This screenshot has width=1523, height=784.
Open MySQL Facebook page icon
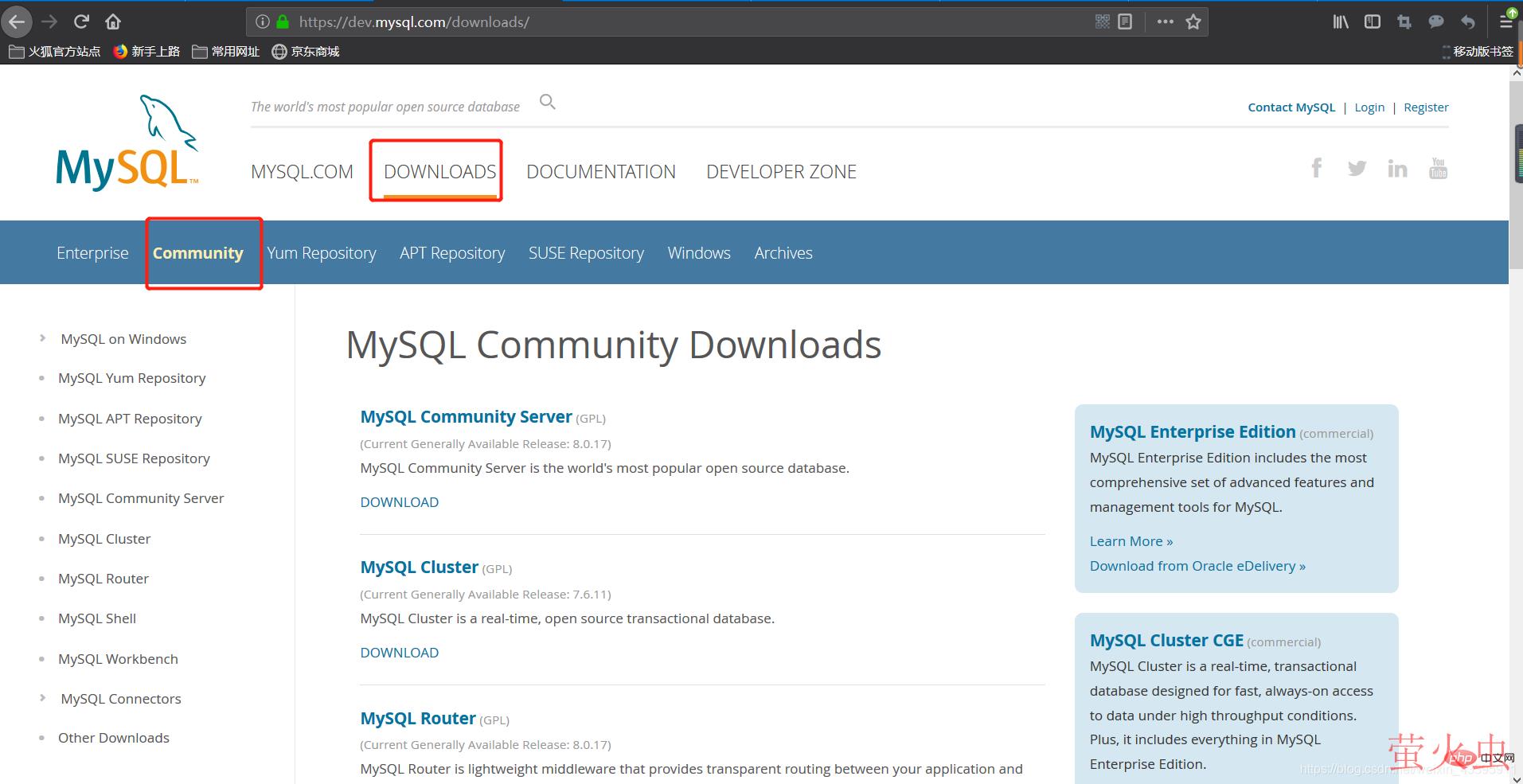(x=1317, y=168)
